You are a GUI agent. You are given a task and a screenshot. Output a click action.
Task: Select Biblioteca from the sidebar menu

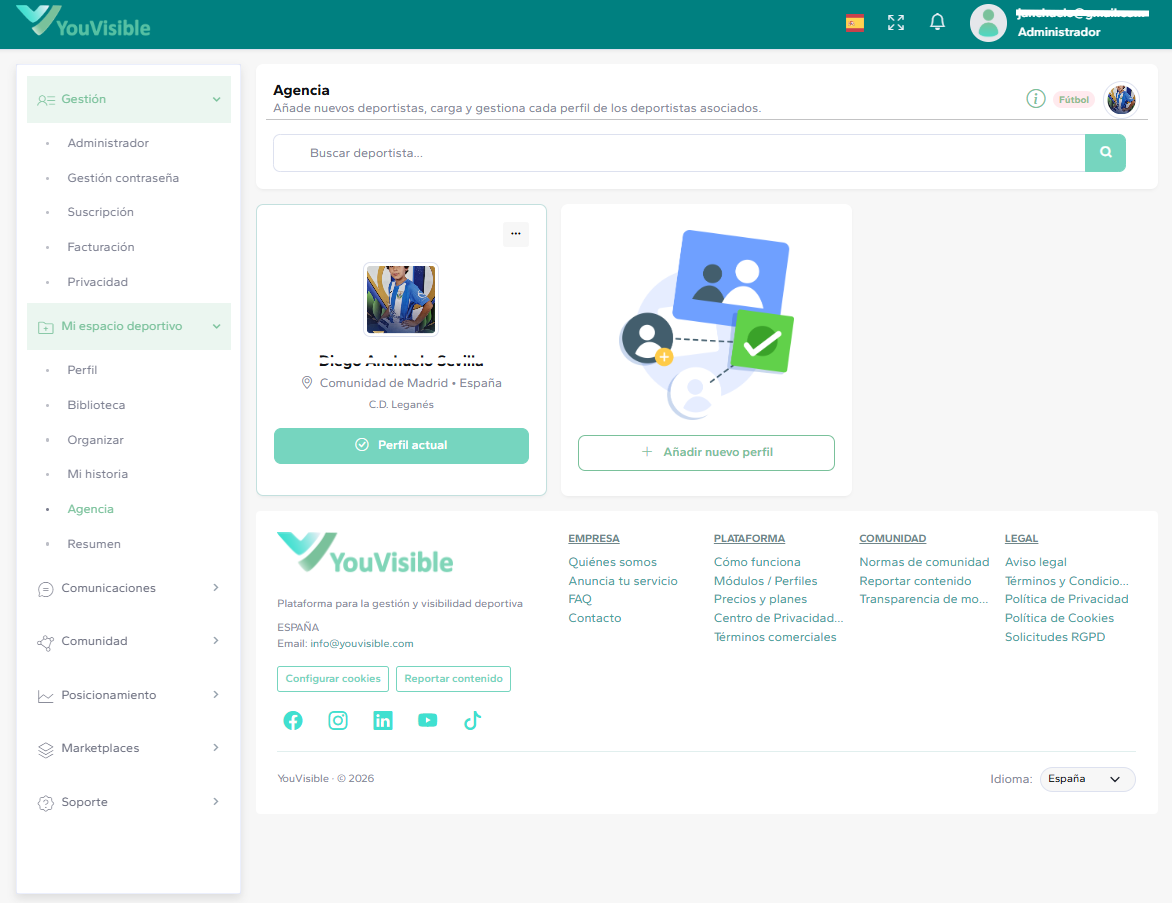coord(96,405)
